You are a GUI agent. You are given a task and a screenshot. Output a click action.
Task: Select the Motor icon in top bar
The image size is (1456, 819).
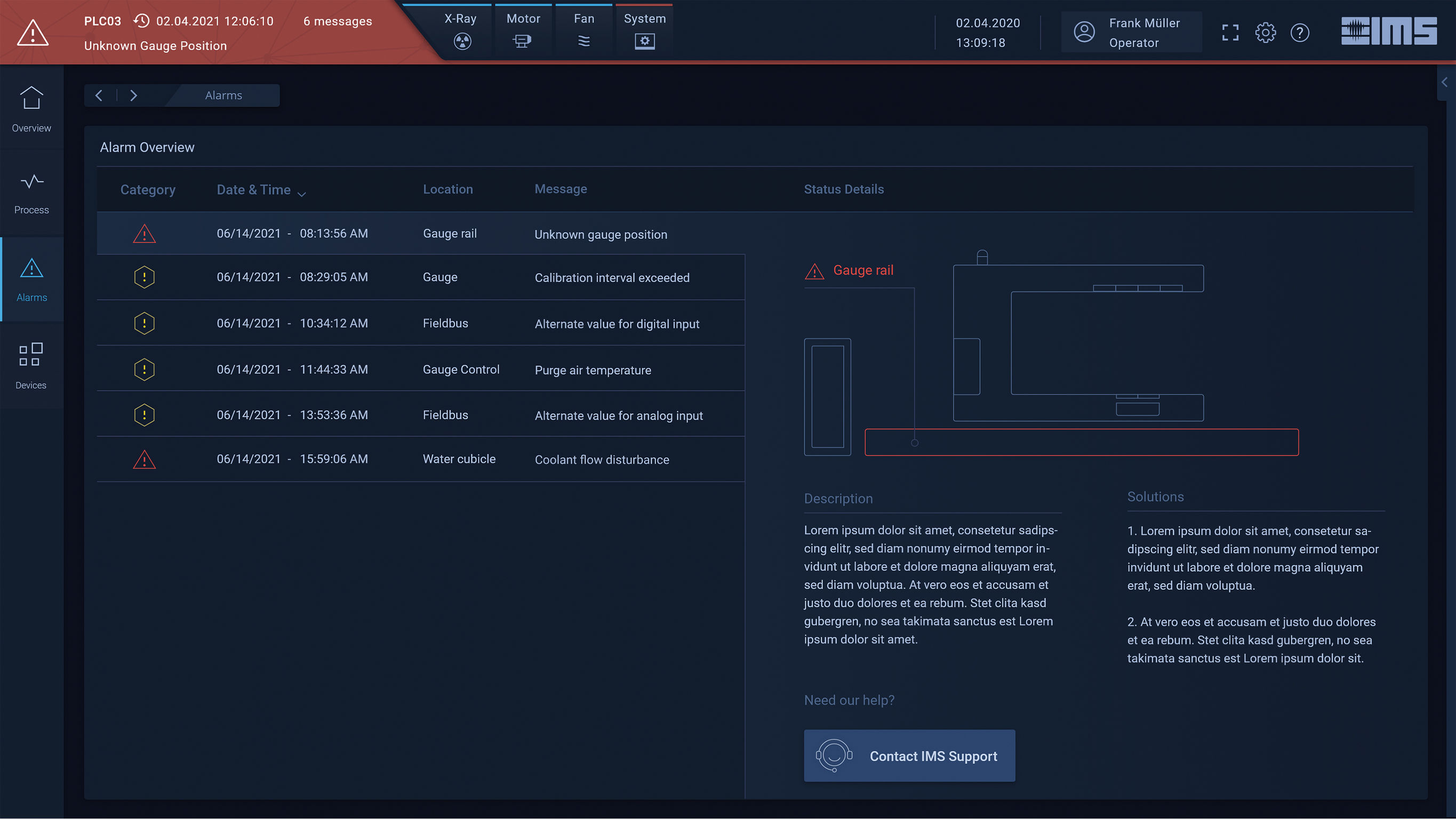523,41
